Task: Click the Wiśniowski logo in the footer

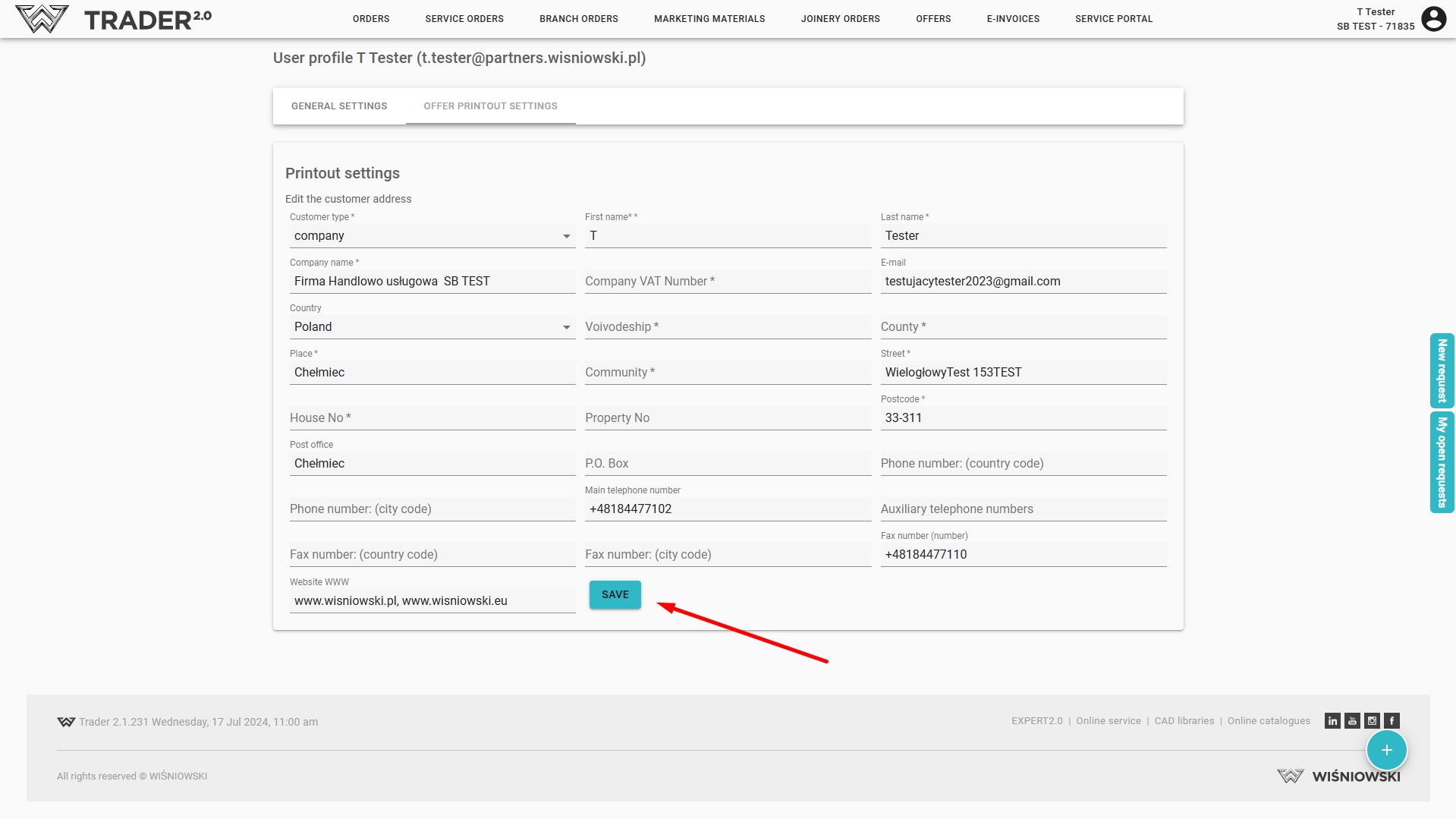Action: [x=1338, y=776]
